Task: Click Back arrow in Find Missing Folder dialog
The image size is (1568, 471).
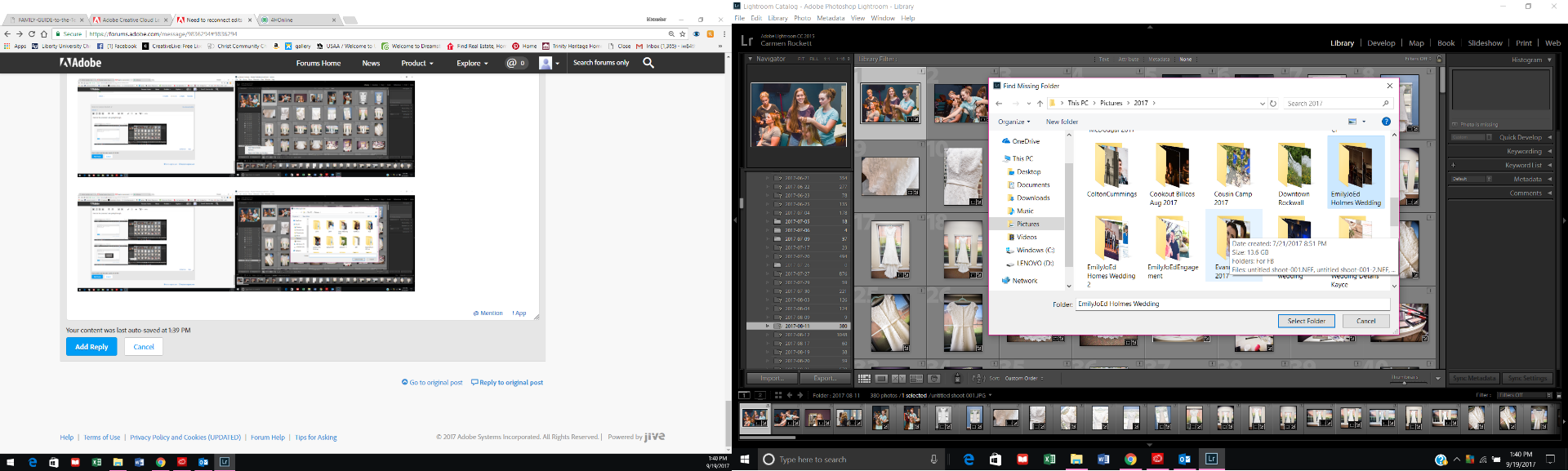Action: (x=999, y=104)
